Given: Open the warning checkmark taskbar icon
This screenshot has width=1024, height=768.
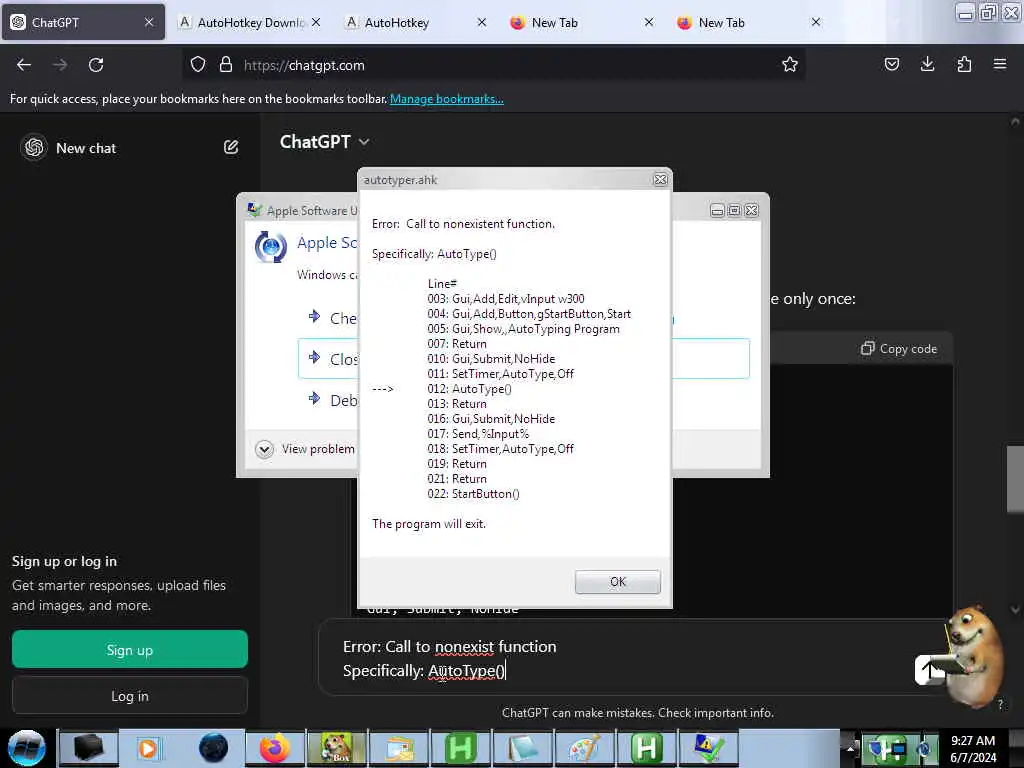Looking at the screenshot, I should [709, 748].
